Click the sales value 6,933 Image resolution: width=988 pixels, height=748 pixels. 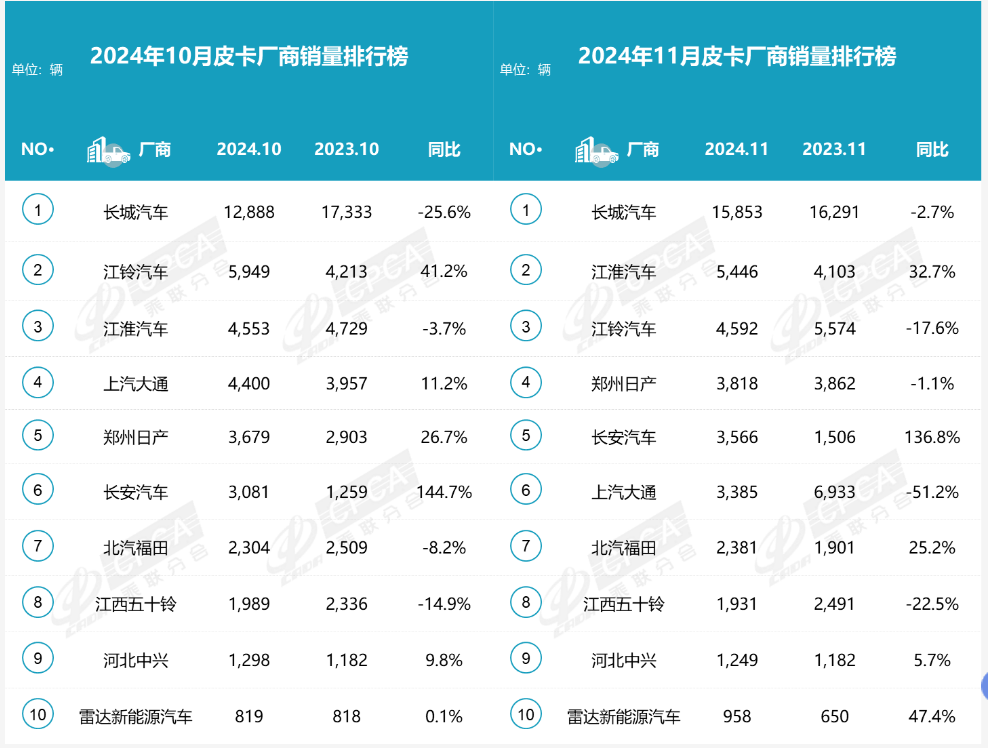tap(834, 492)
